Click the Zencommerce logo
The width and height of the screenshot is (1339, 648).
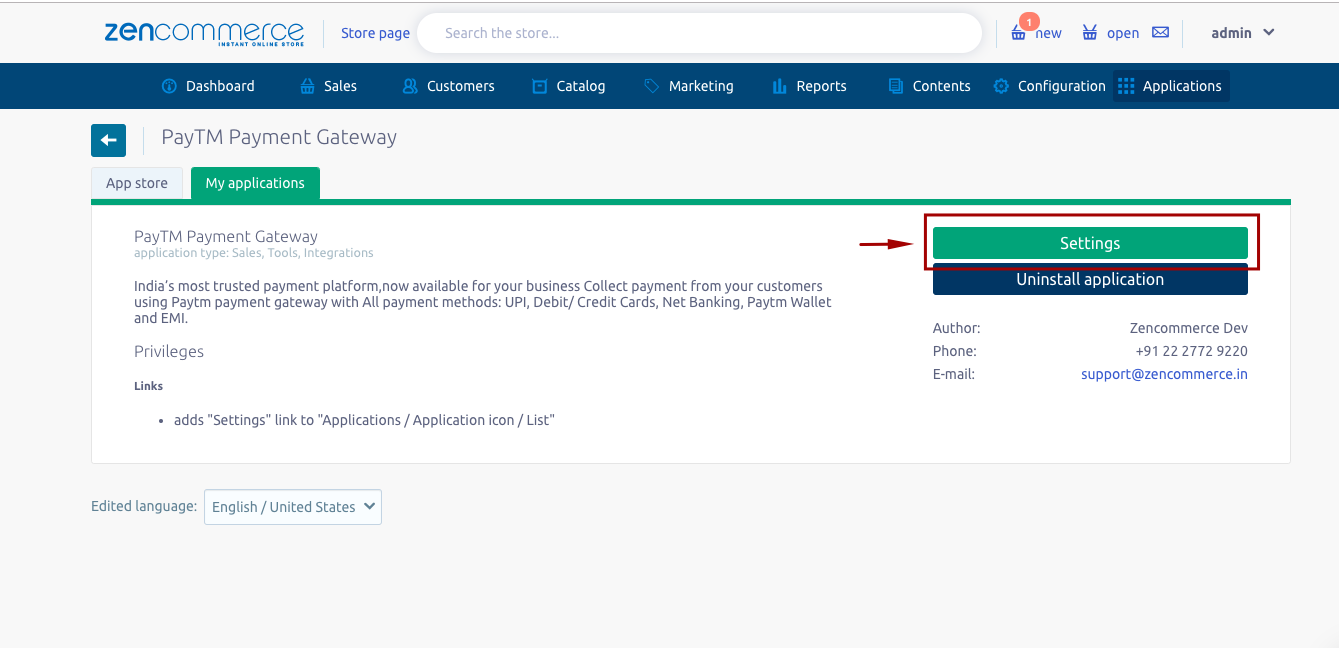(x=204, y=33)
